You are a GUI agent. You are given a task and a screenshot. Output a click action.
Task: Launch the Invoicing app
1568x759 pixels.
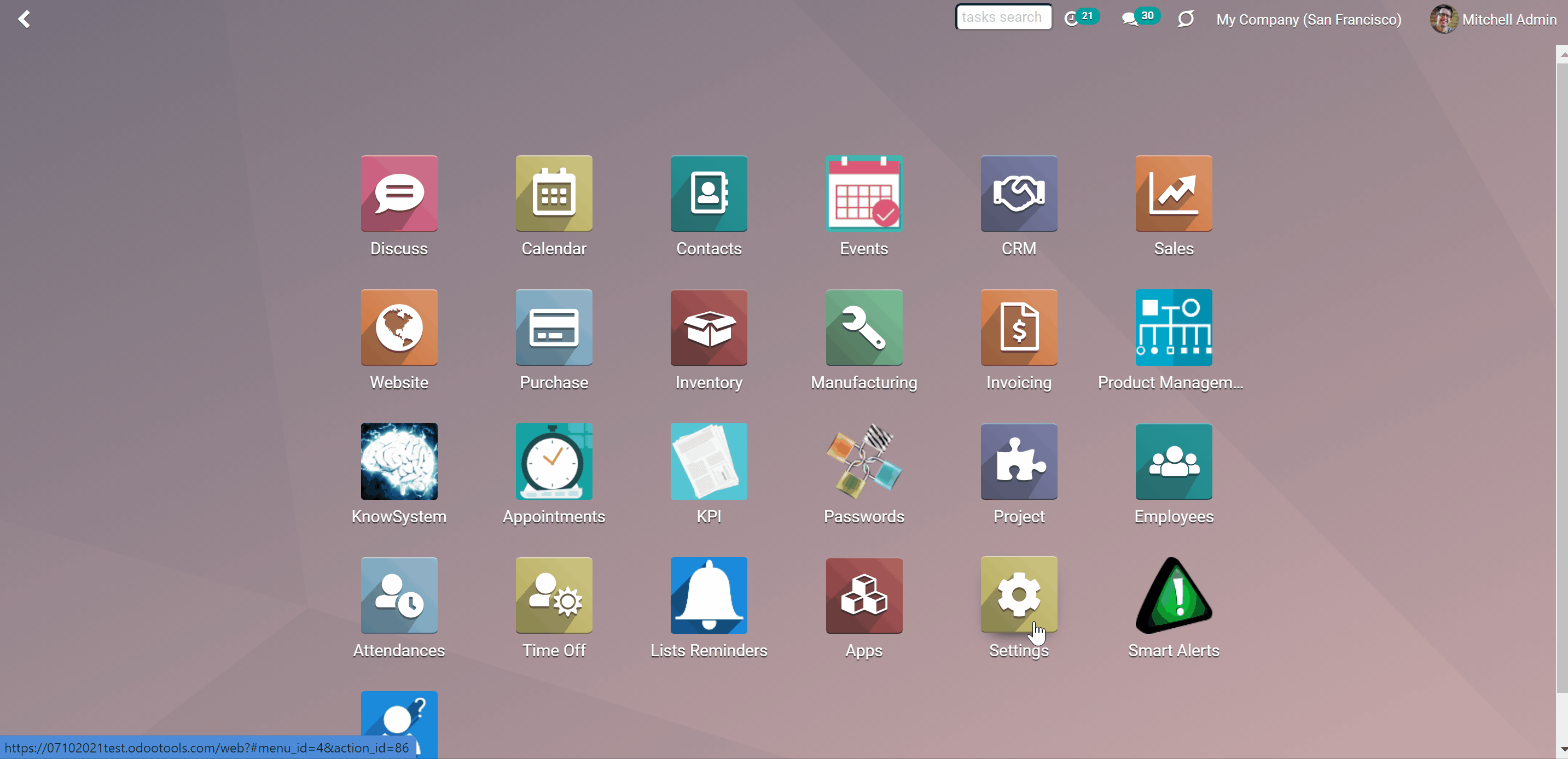1019,327
